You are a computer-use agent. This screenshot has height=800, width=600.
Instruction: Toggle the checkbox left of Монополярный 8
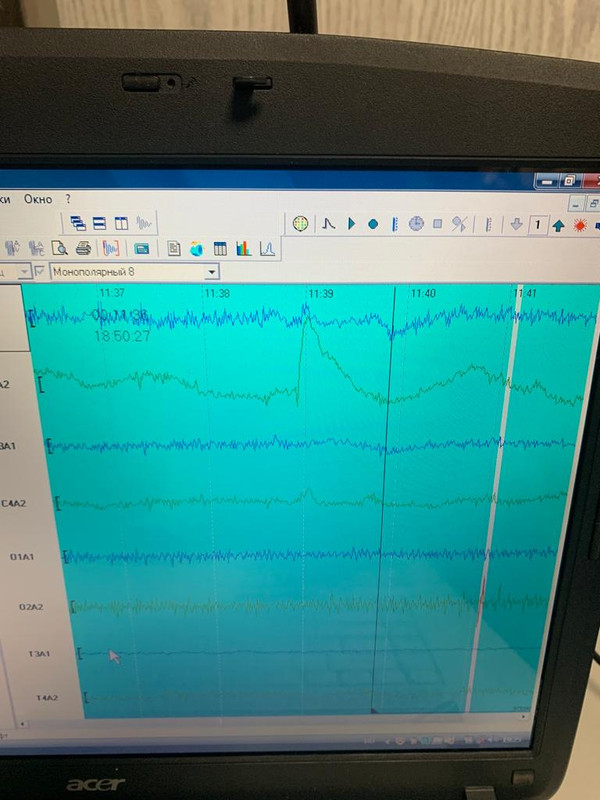tap(40, 271)
